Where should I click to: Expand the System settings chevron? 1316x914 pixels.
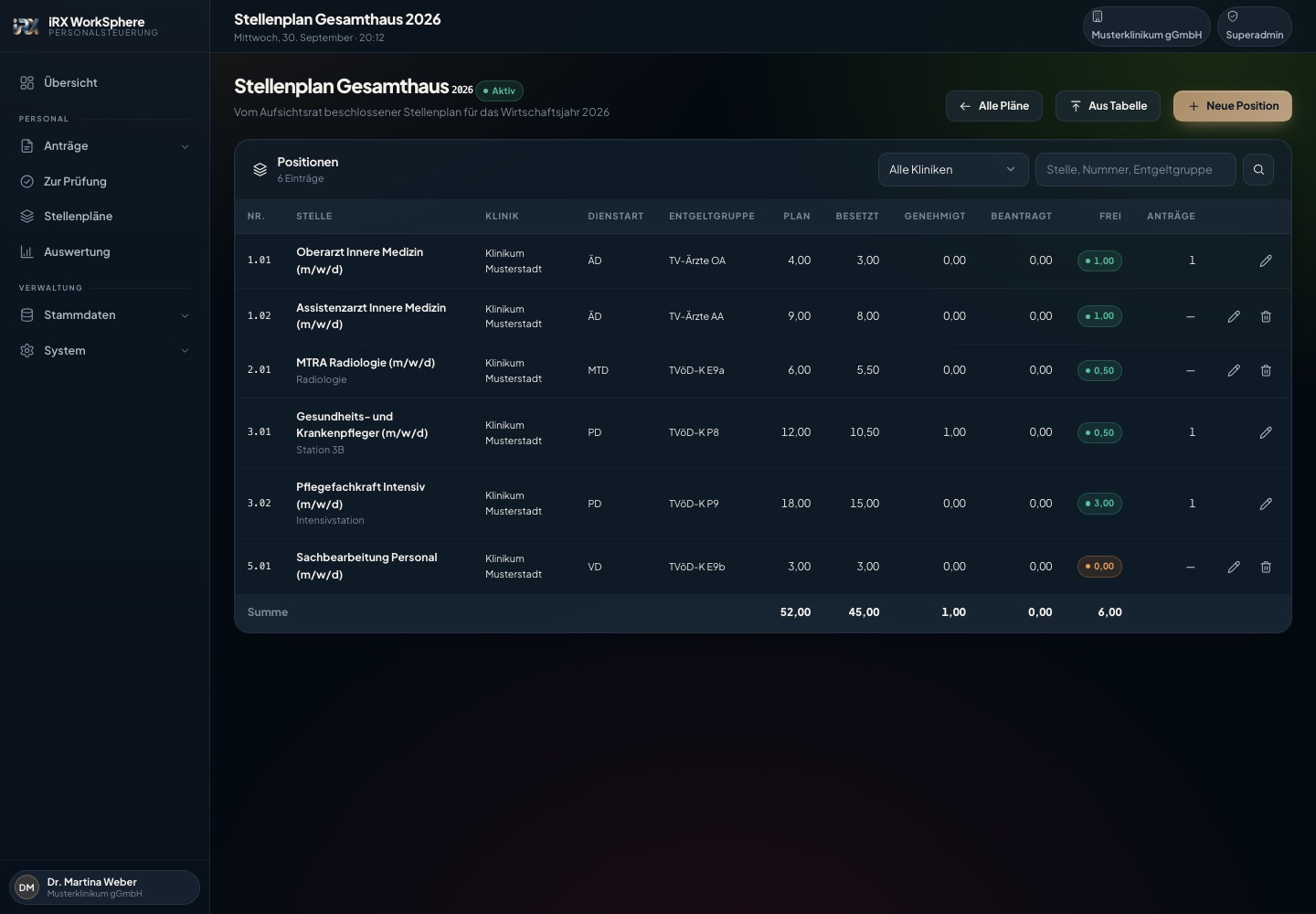(x=185, y=351)
